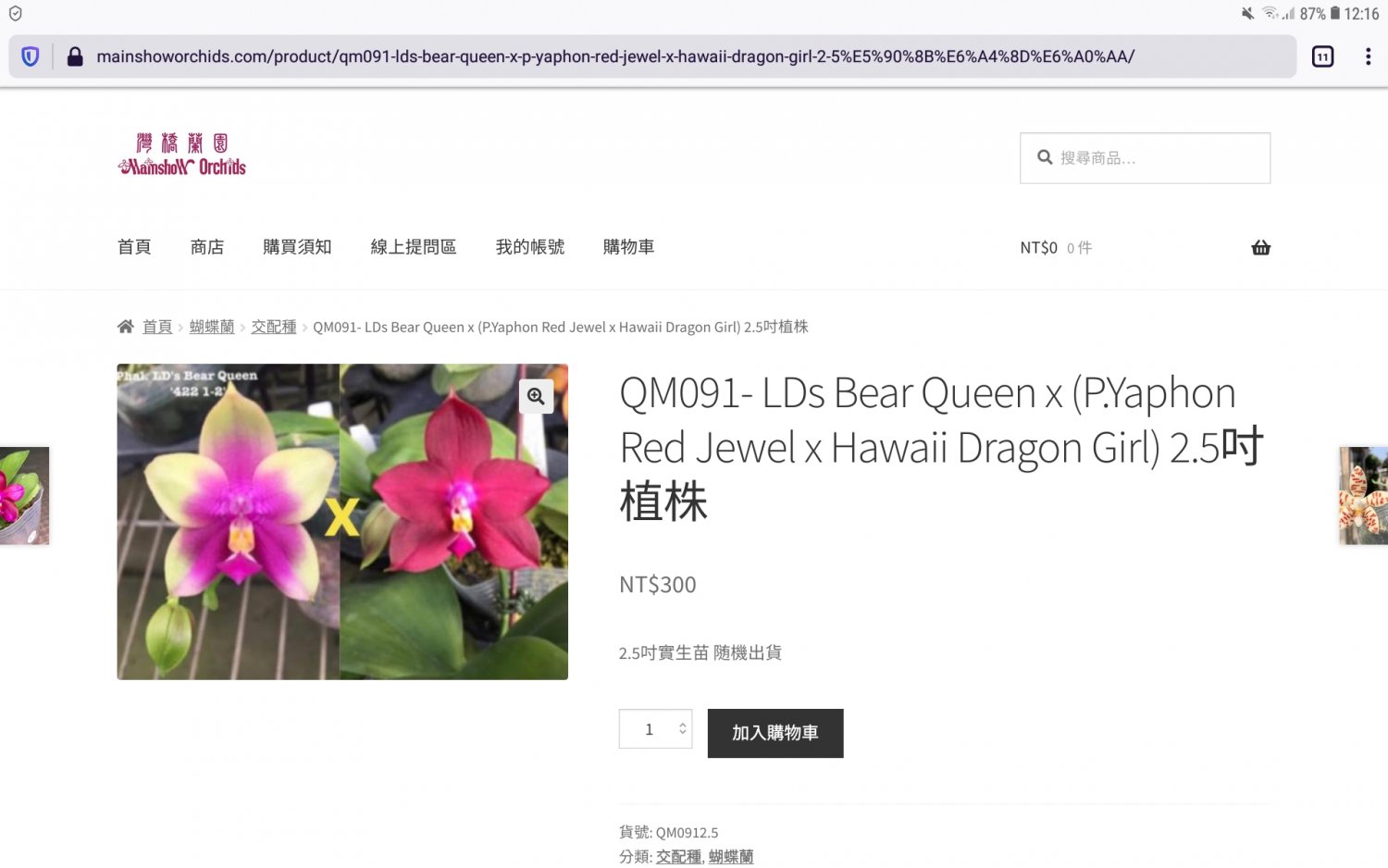Open the 商店 menu item
Image resolution: width=1388 pixels, height=868 pixels.
click(x=207, y=247)
